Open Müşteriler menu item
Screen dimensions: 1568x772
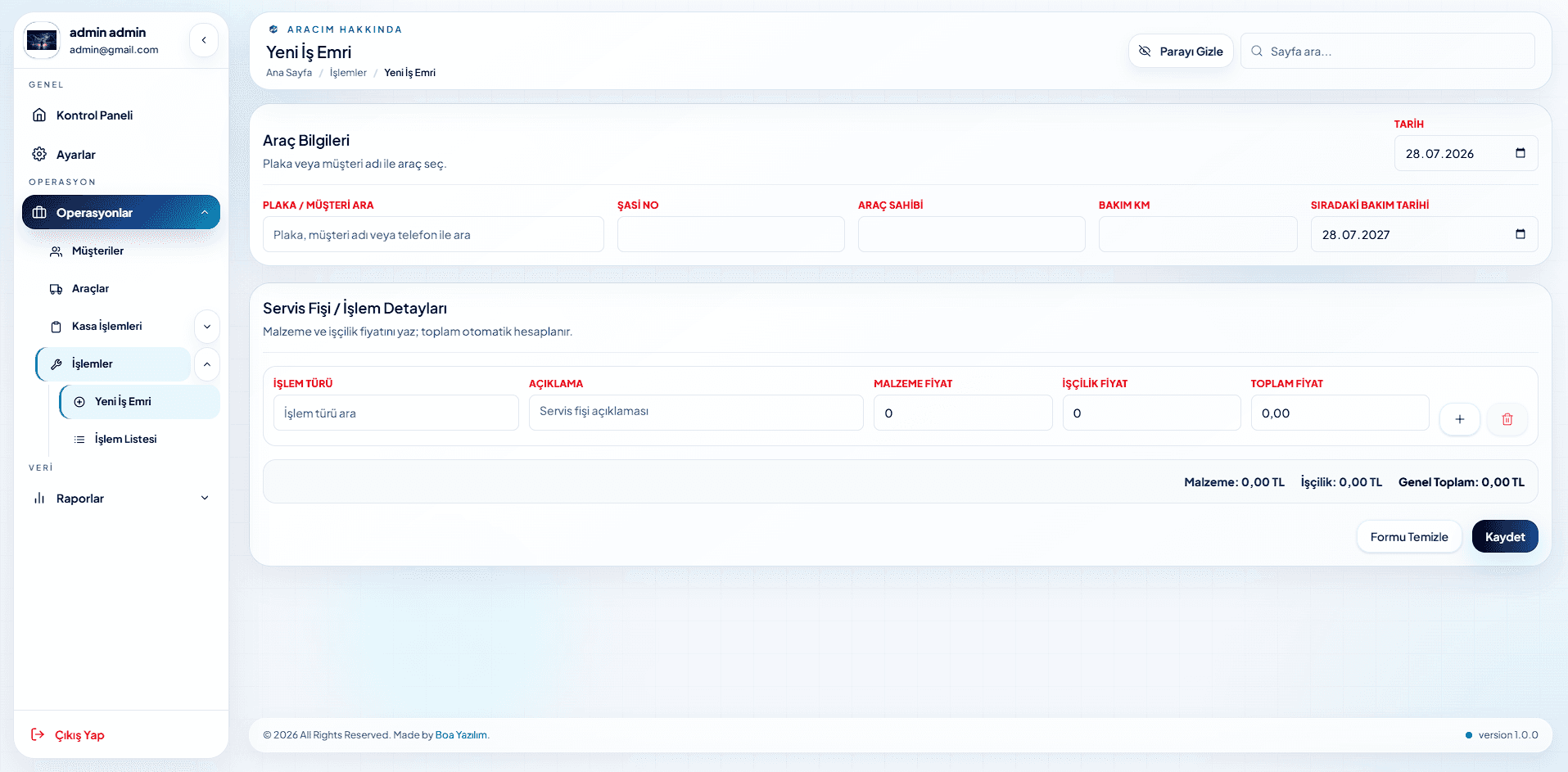(x=97, y=251)
